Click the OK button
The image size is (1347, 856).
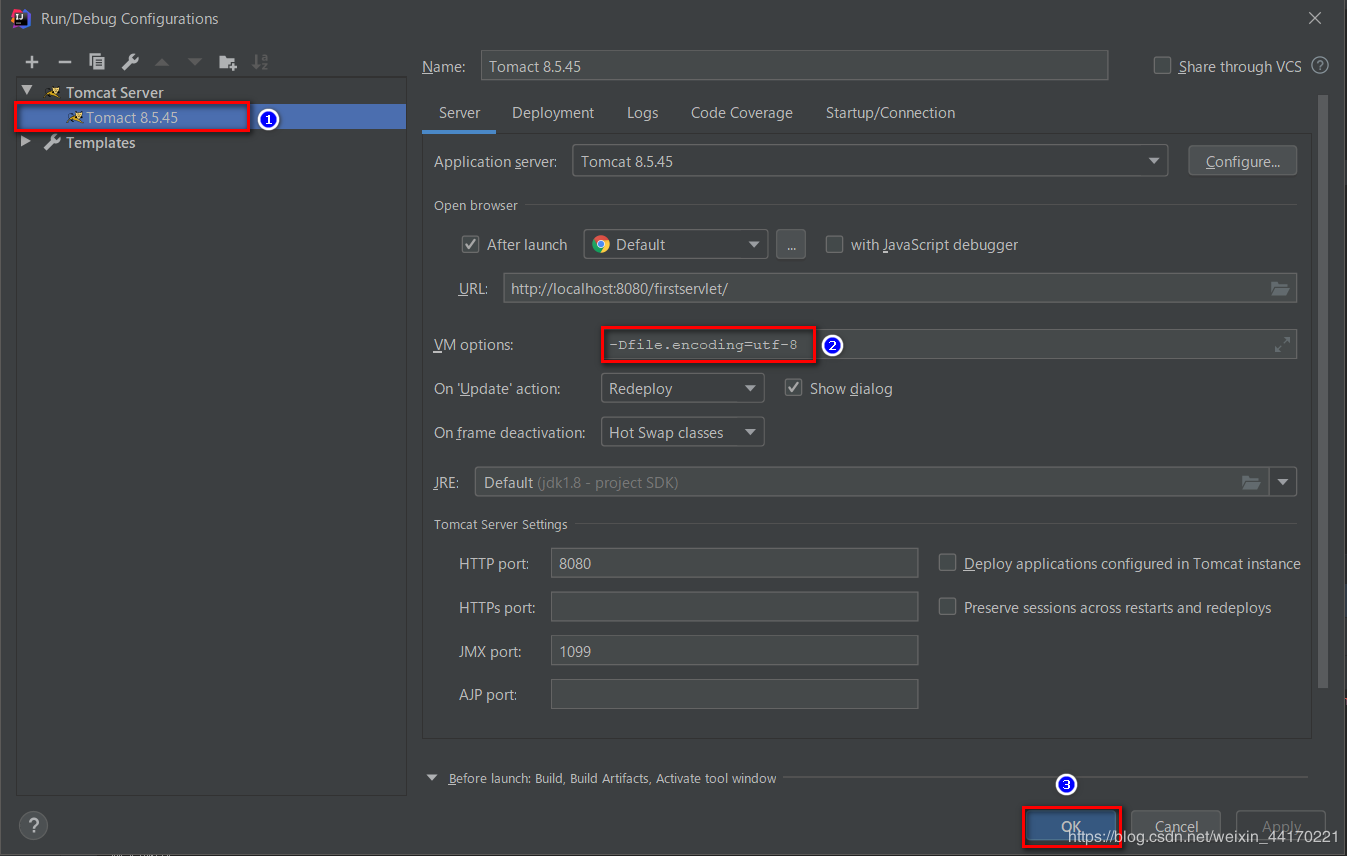(x=1071, y=826)
